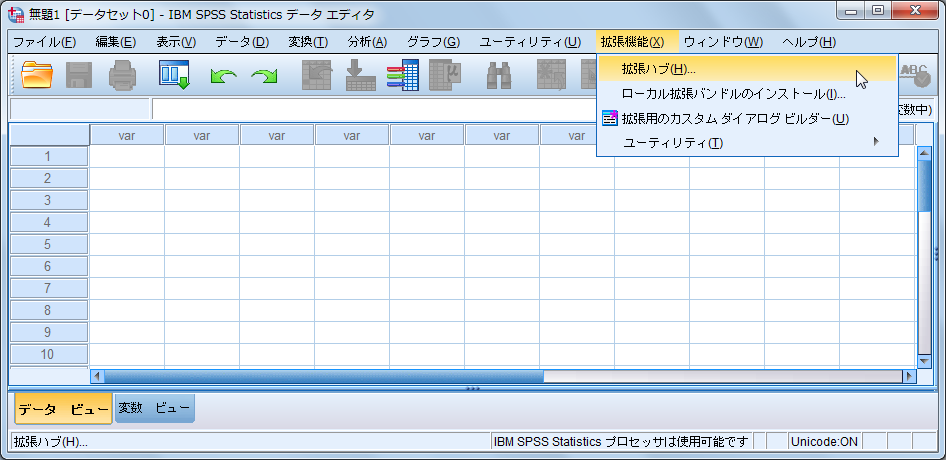Click the Go to variable icon
Image resolution: width=946 pixels, height=460 pixels.
tap(360, 75)
